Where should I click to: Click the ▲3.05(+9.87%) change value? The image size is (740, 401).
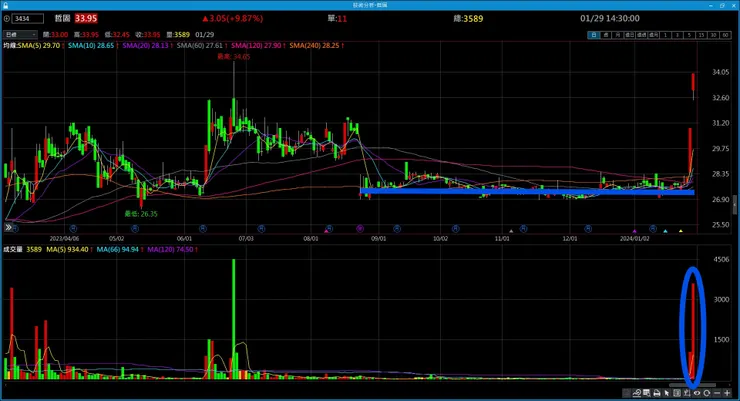tap(232, 18)
